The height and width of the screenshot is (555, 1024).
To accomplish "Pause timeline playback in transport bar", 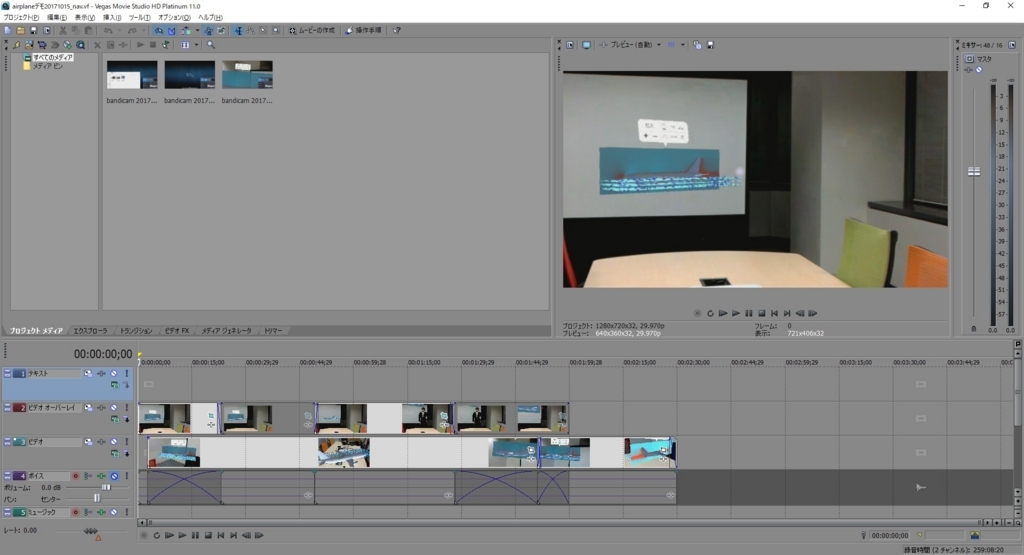I will [x=195, y=535].
